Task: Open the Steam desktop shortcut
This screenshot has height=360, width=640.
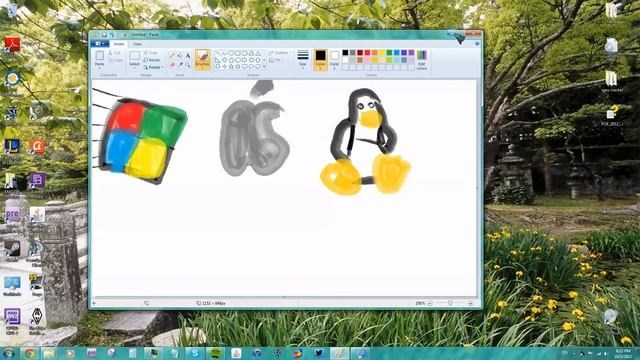Action: pos(12,250)
